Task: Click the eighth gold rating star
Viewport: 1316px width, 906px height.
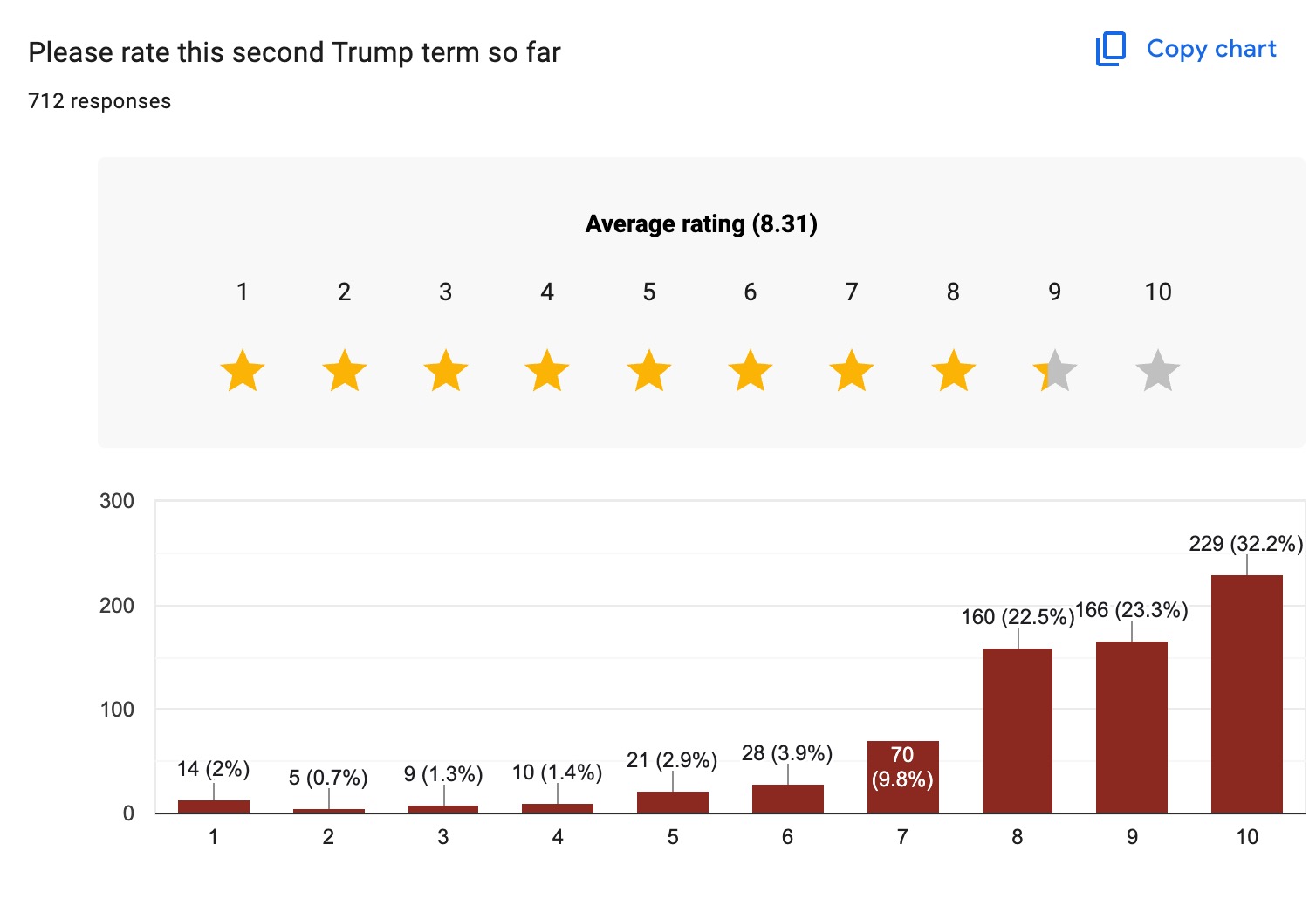Action: (x=954, y=371)
